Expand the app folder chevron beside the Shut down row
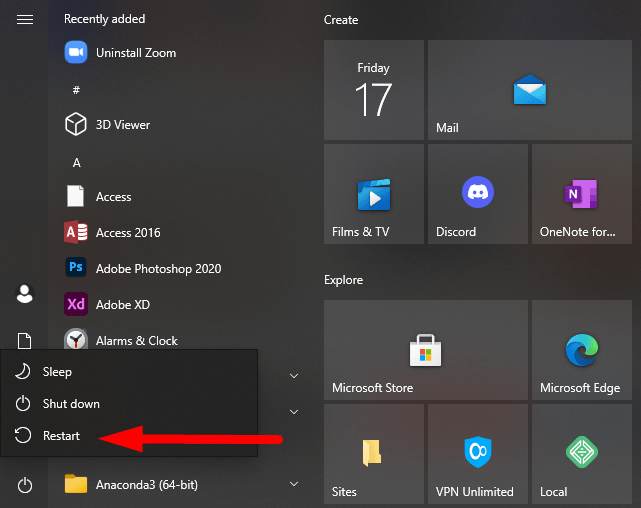This screenshot has height=508, width=641. [294, 412]
